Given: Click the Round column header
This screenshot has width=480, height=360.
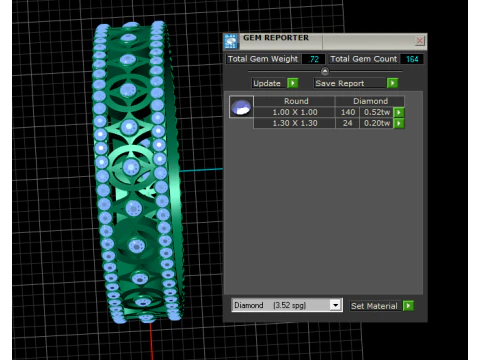Looking at the screenshot, I should tap(294, 101).
